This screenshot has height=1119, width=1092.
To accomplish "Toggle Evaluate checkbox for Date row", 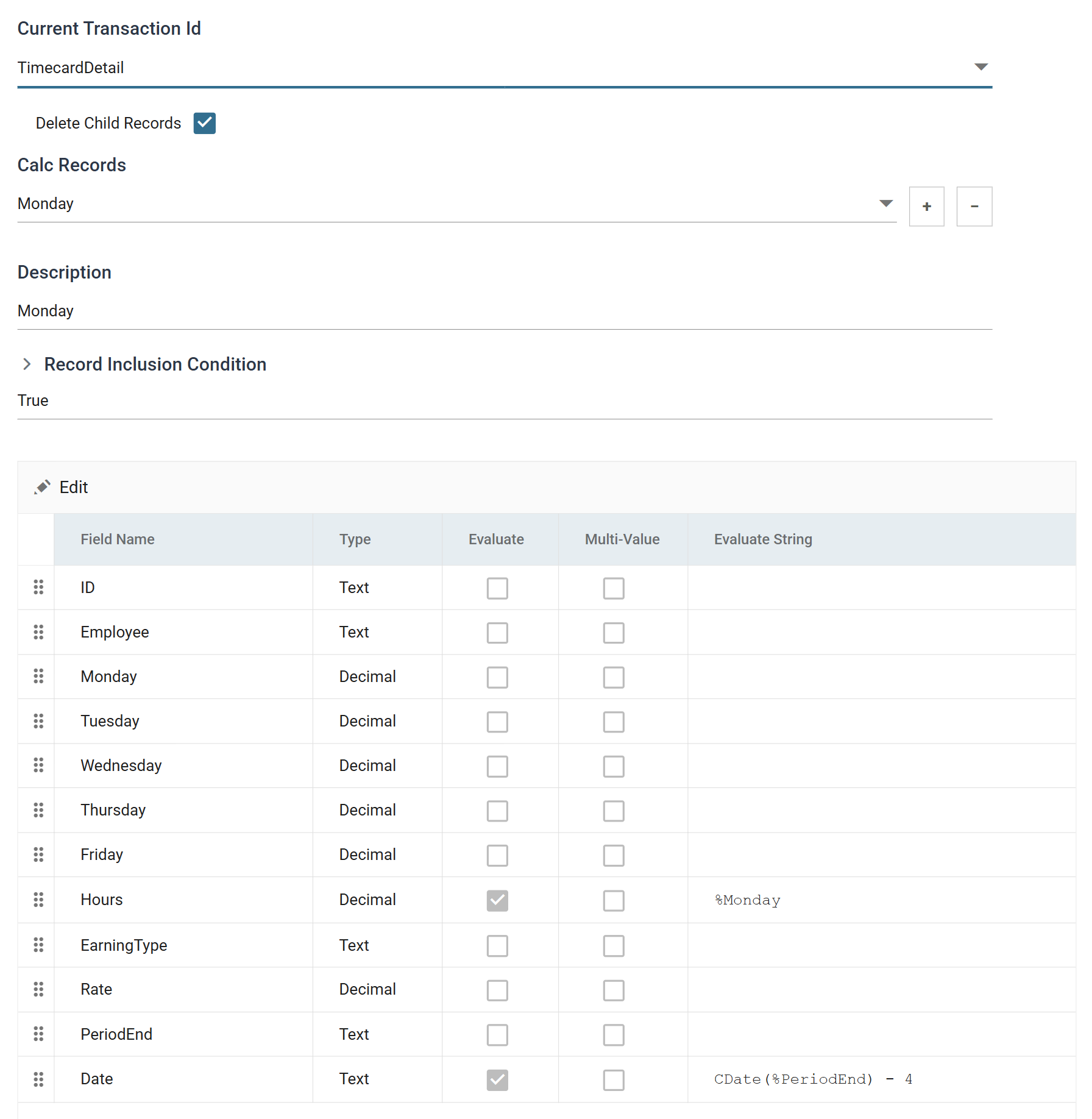I will pyautogui.click(x=497, y=1080).
